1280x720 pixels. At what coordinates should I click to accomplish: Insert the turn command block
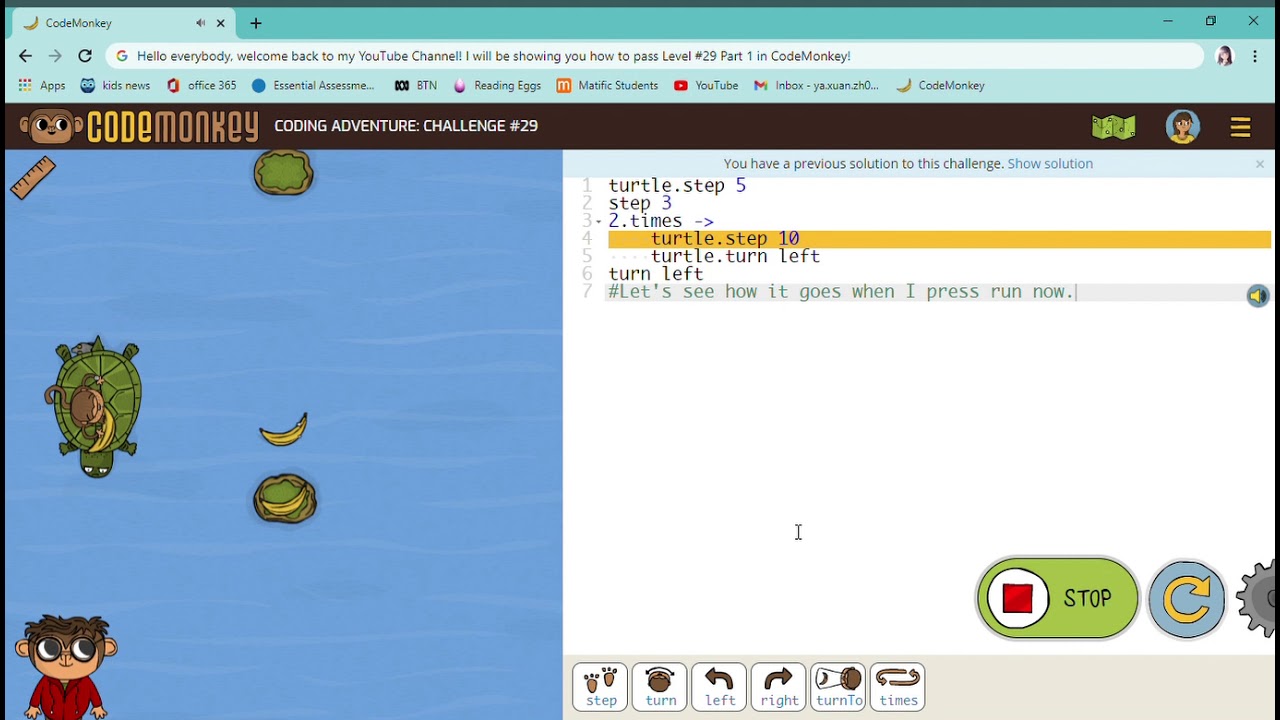click(x=660, y=687)
